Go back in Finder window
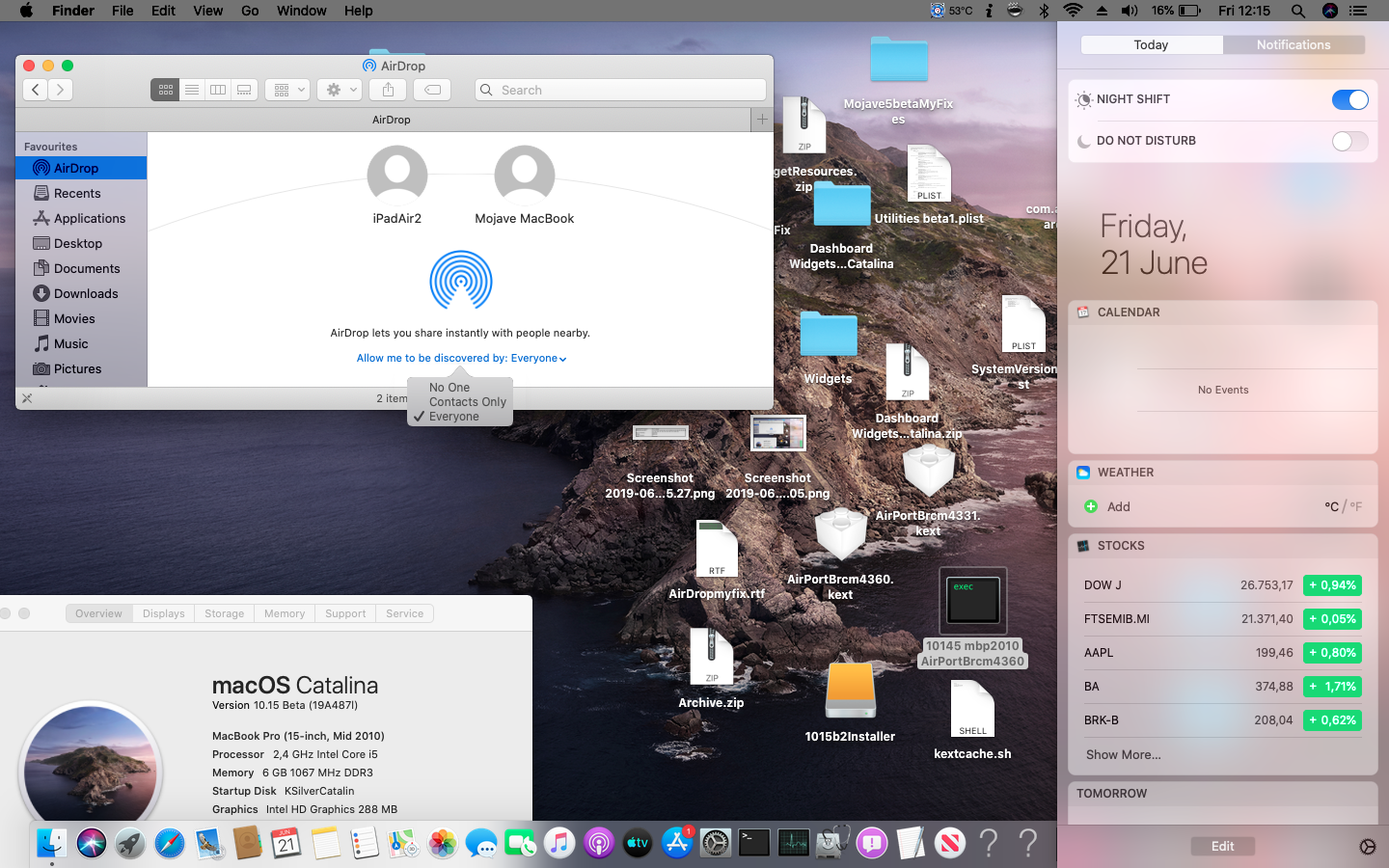This screenshot has height=868, width=1389. [x=36, y=90]
